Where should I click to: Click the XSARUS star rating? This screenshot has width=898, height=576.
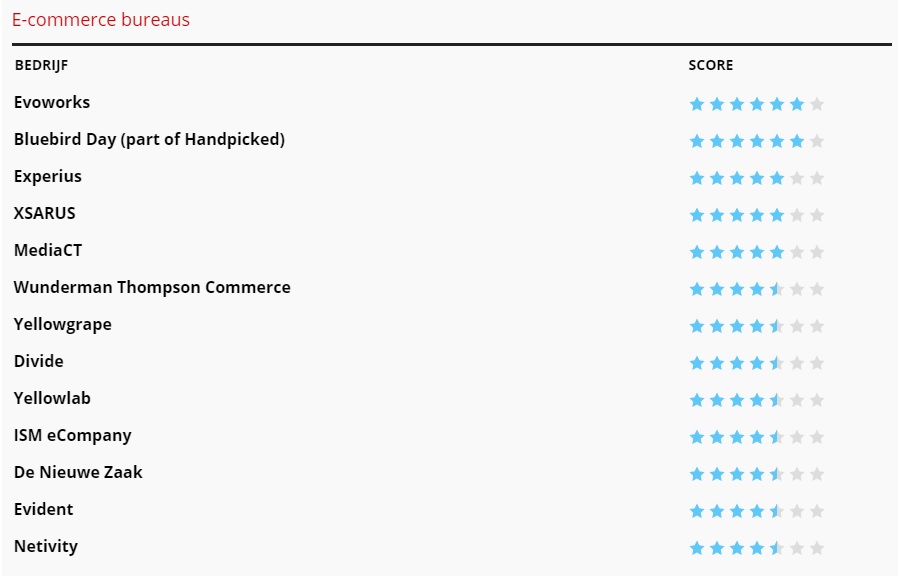757,215
